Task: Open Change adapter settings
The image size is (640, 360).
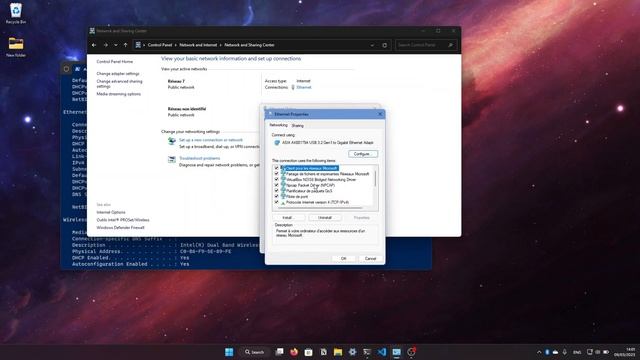Action: 118,74
